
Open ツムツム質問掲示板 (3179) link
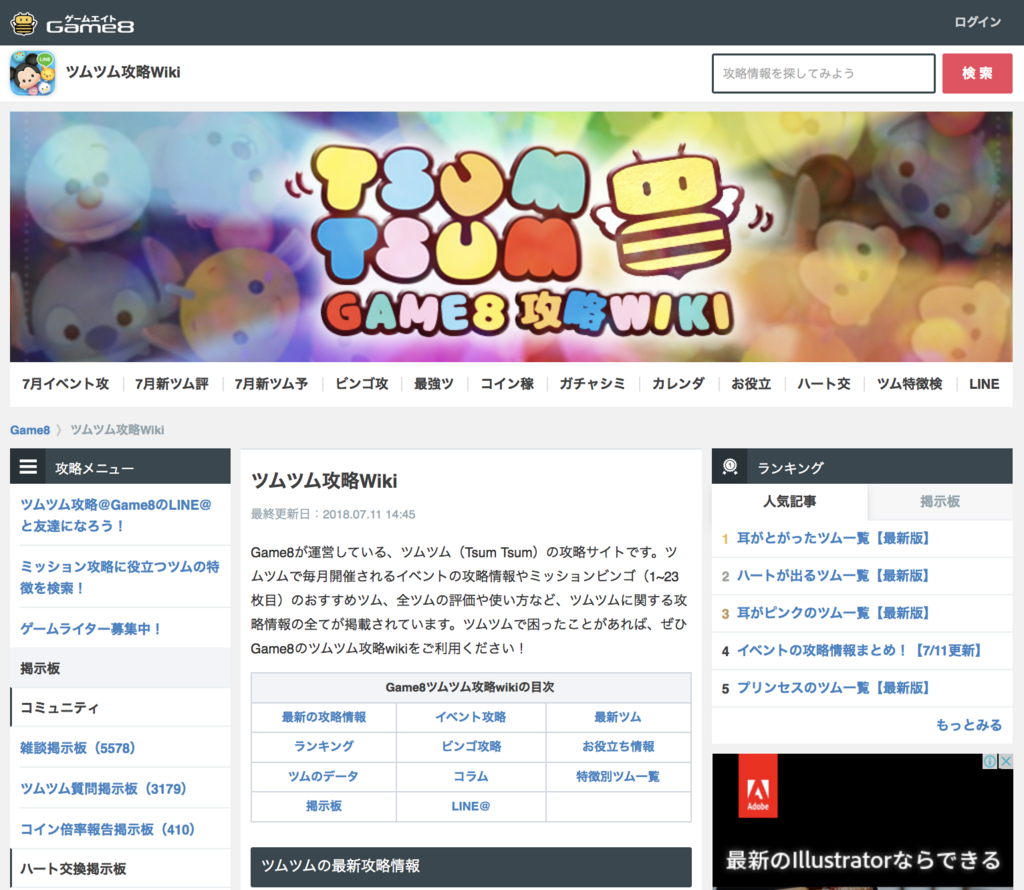[103, 789]
